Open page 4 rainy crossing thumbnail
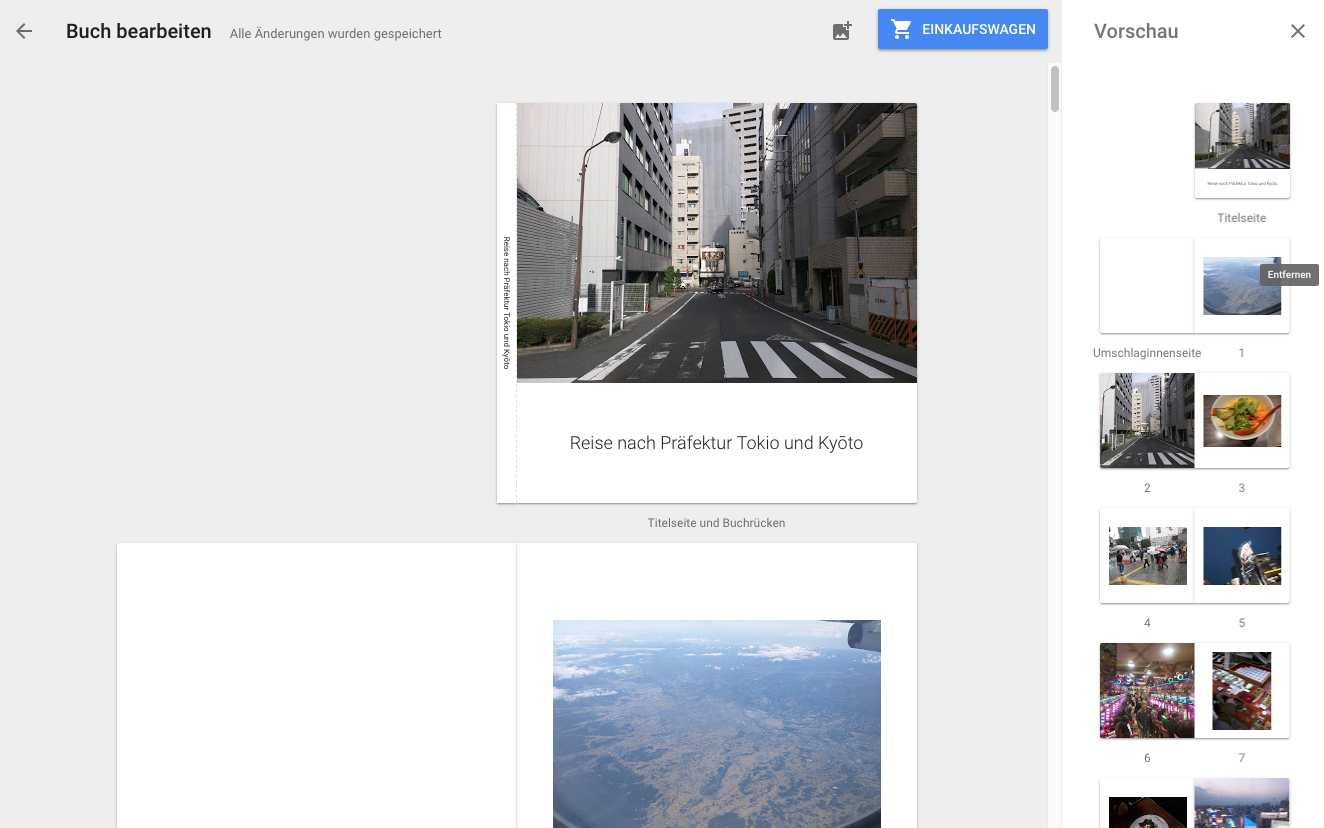This screenshot has width=1324, height=828. pyautogui.click(x=1147, y=555)
